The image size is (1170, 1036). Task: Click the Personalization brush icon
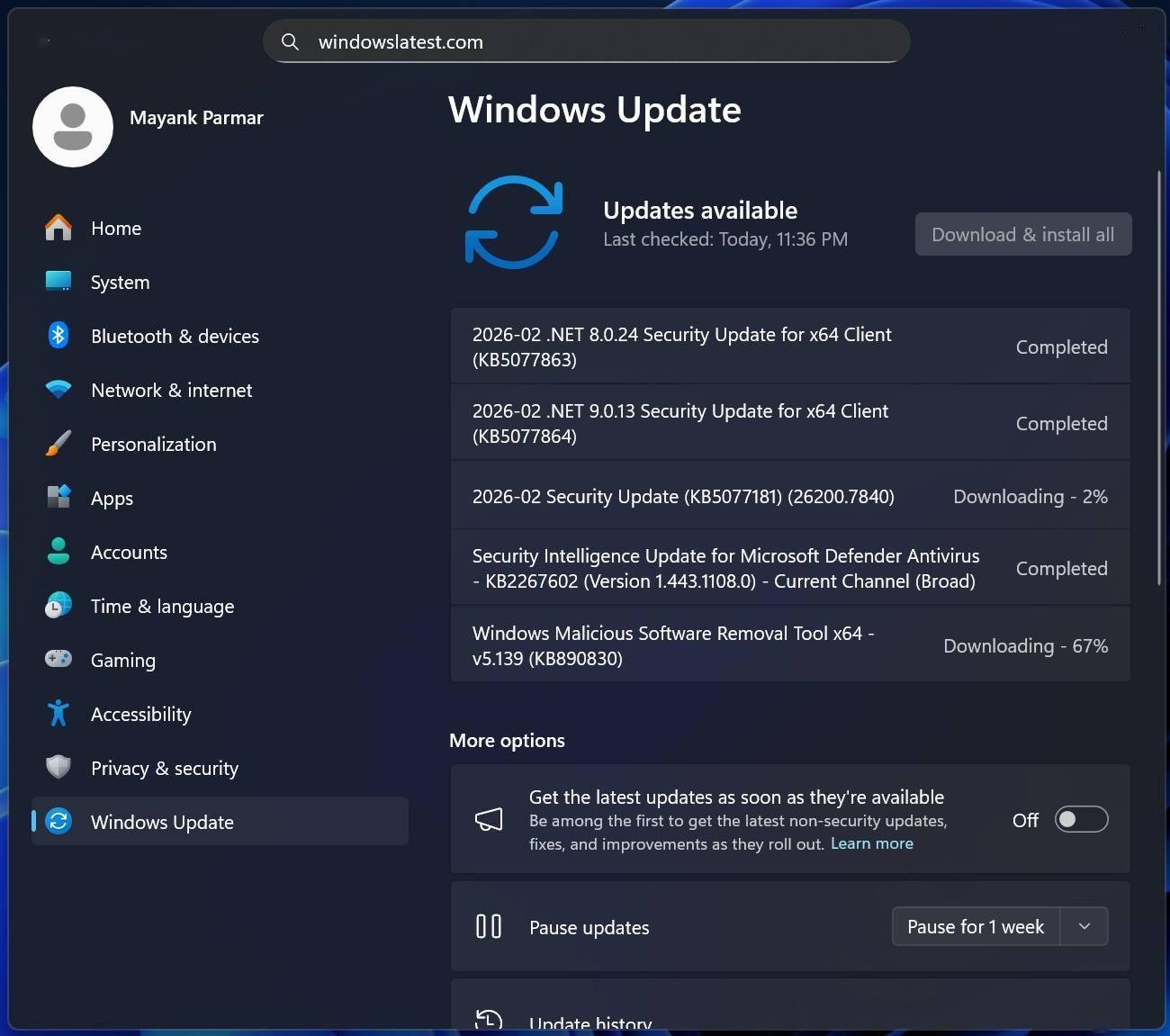coord(58,443)
